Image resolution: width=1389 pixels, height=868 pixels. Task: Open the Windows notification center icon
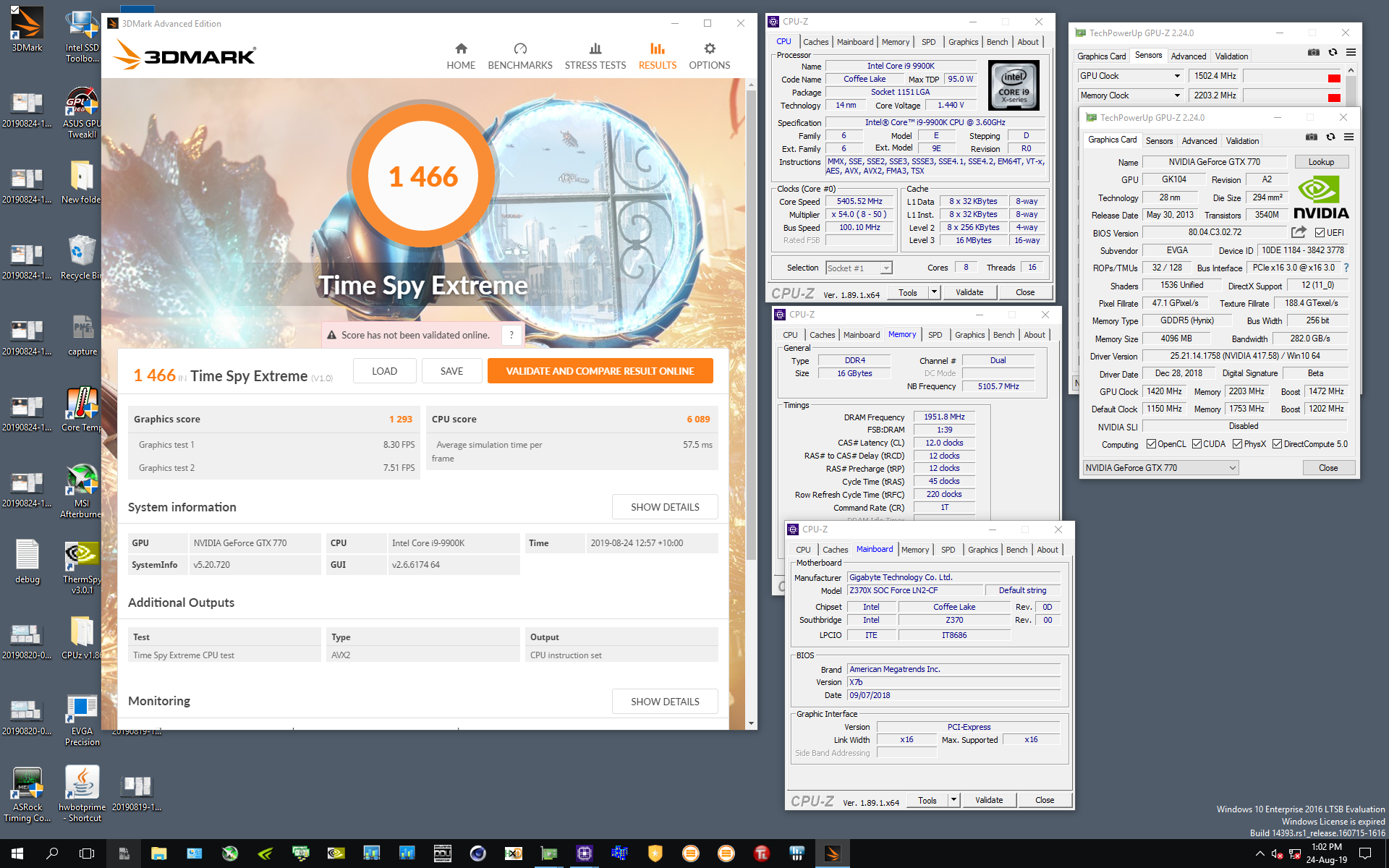point(1365,854)
